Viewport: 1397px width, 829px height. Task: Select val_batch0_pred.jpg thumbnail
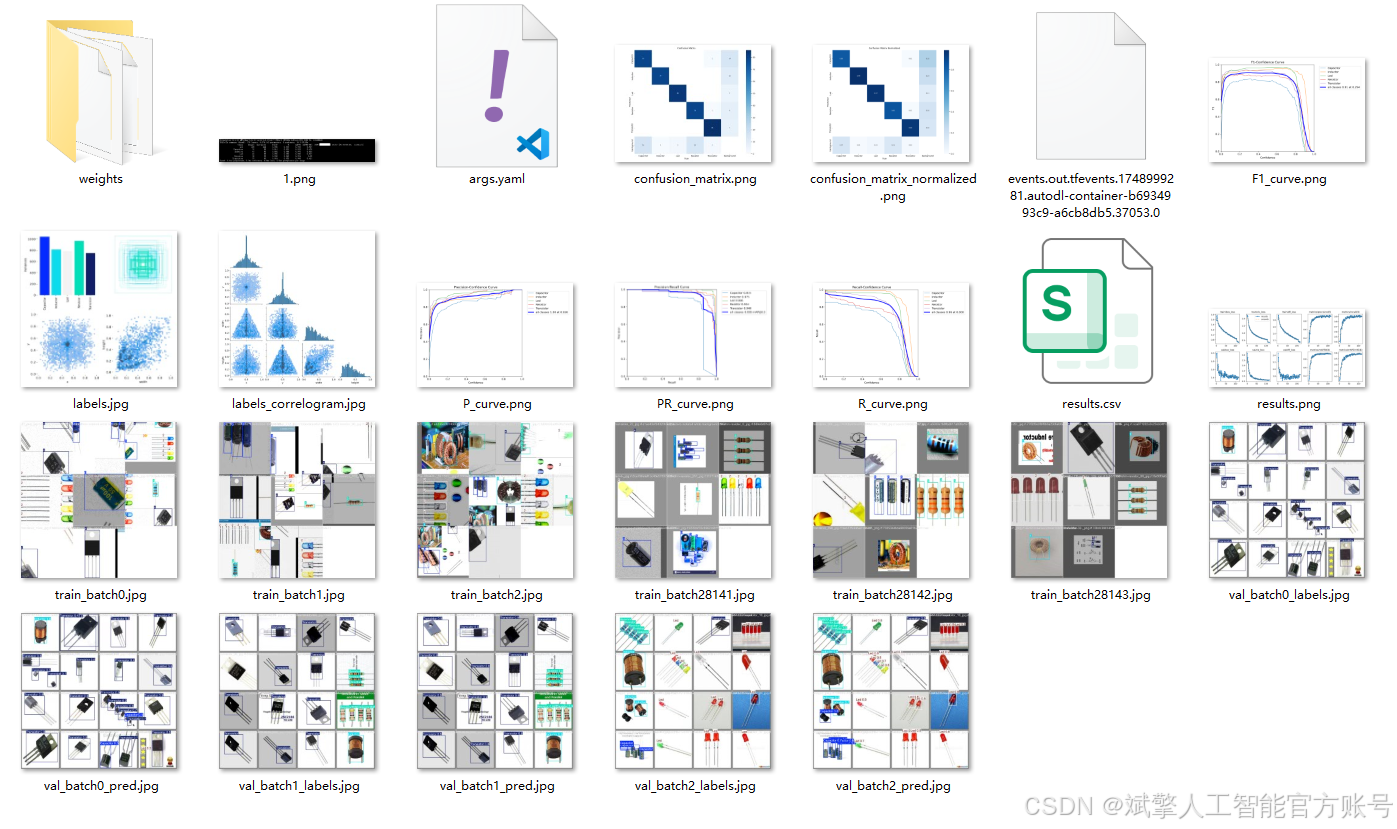pos(100,692)
